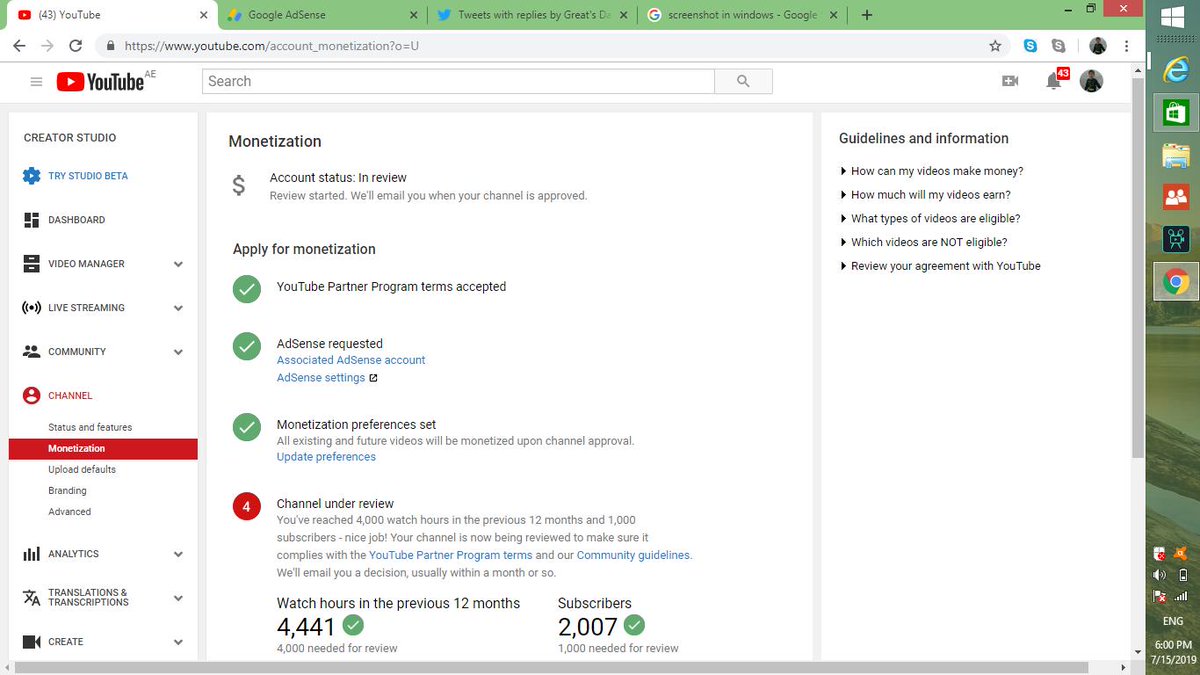Open the video editor taskbar icon

(x=1176, y=240)
